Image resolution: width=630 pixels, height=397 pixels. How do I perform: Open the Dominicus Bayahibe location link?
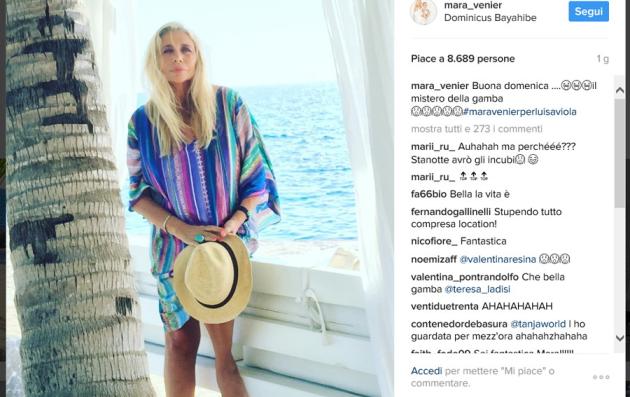coord(490,18)
